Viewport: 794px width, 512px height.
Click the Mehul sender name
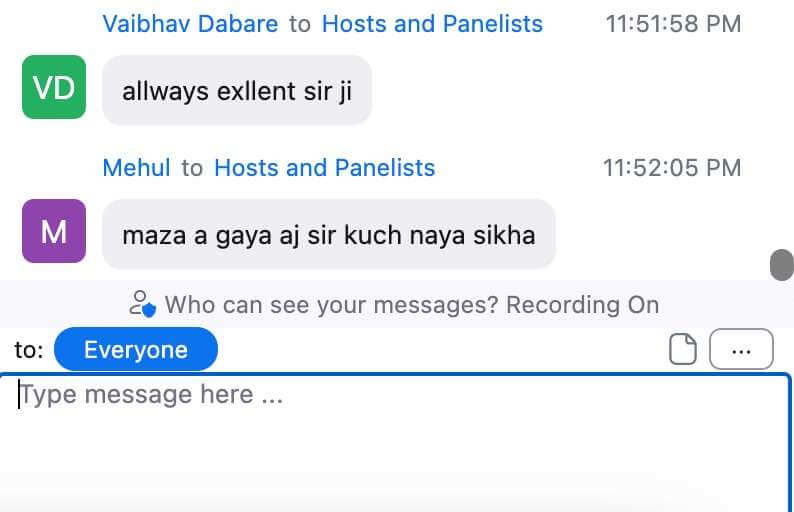(x=136, y=168)
